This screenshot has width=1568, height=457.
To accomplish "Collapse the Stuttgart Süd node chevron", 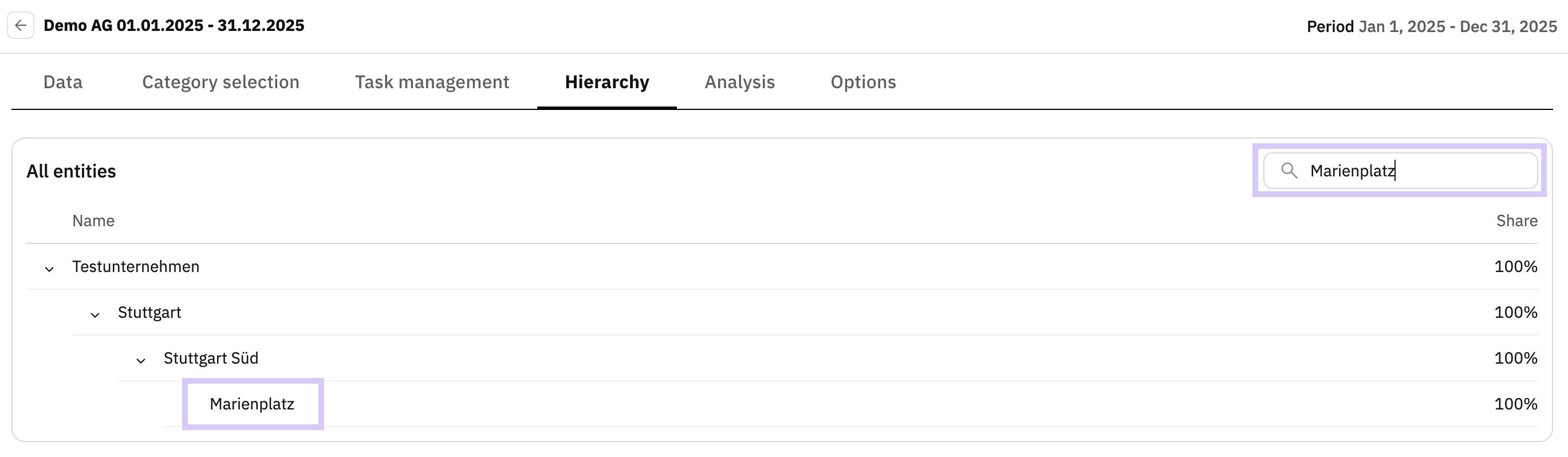I will pos(141,360).
